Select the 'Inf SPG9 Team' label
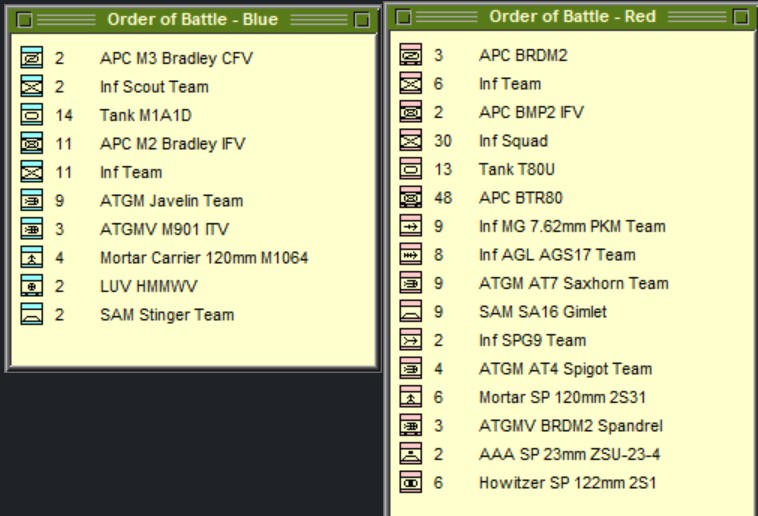 click(x=532, y=340)
